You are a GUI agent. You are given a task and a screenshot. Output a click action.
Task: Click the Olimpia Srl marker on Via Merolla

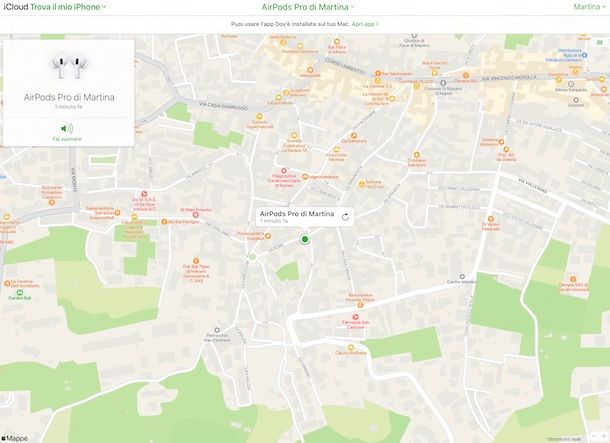click(466, 75)
